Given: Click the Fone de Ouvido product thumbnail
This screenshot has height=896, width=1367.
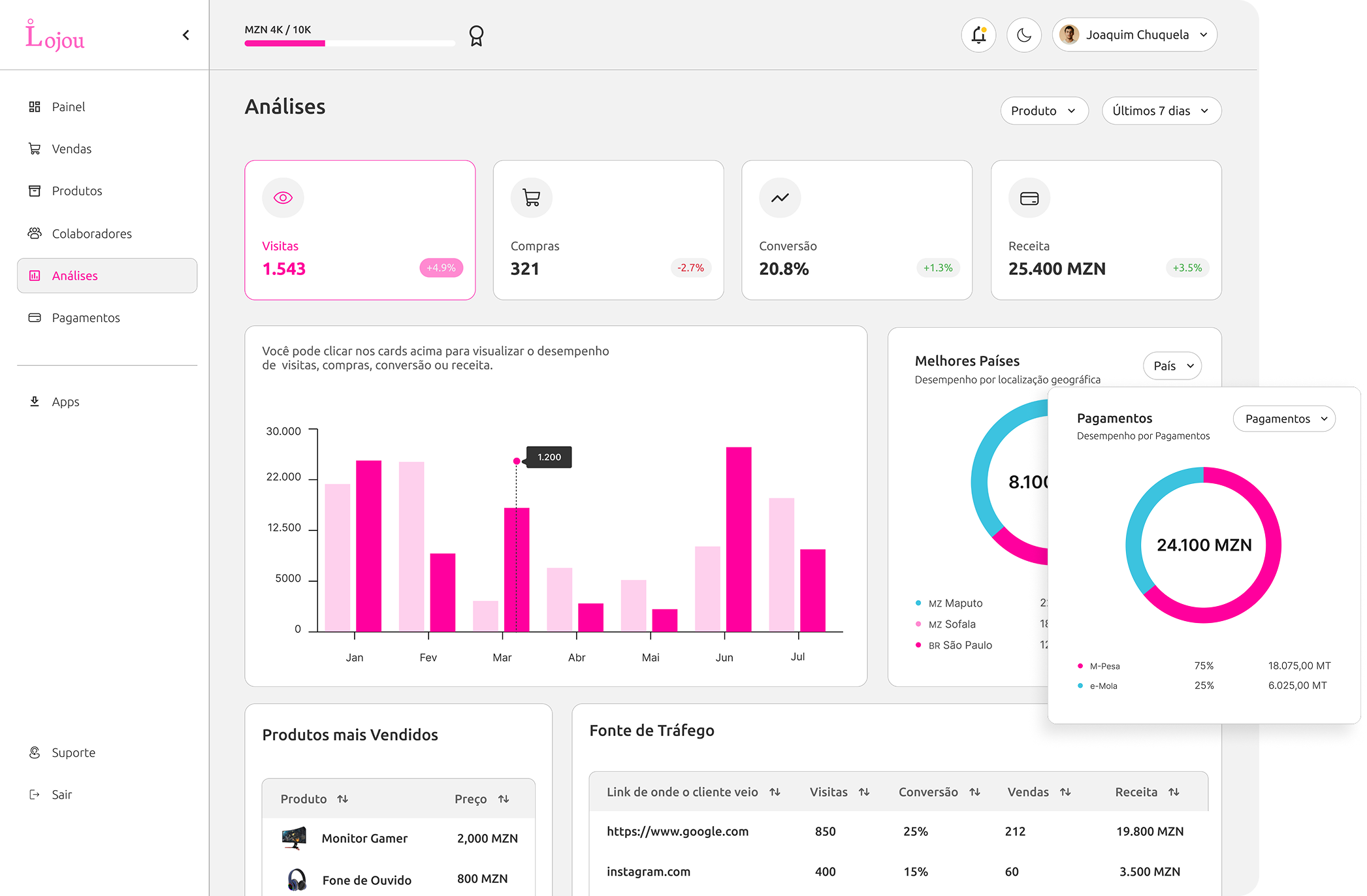Looking at the screenshot, I should [x=297, y=880].
